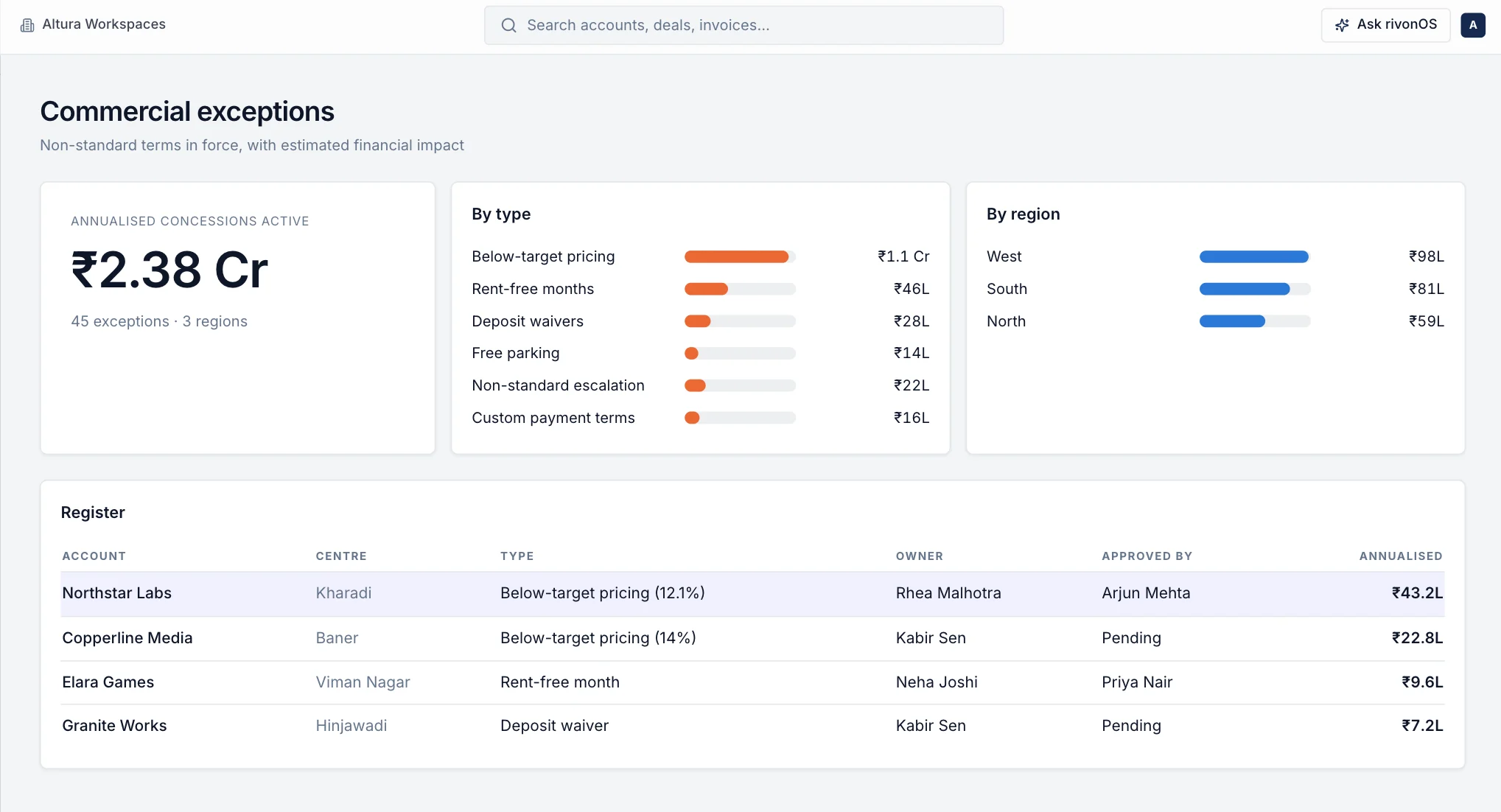The height and width of the screenshot is (812, 1501).
Task: Click the 45 exceptions · 3 regions text
Action: pos(159,321)
